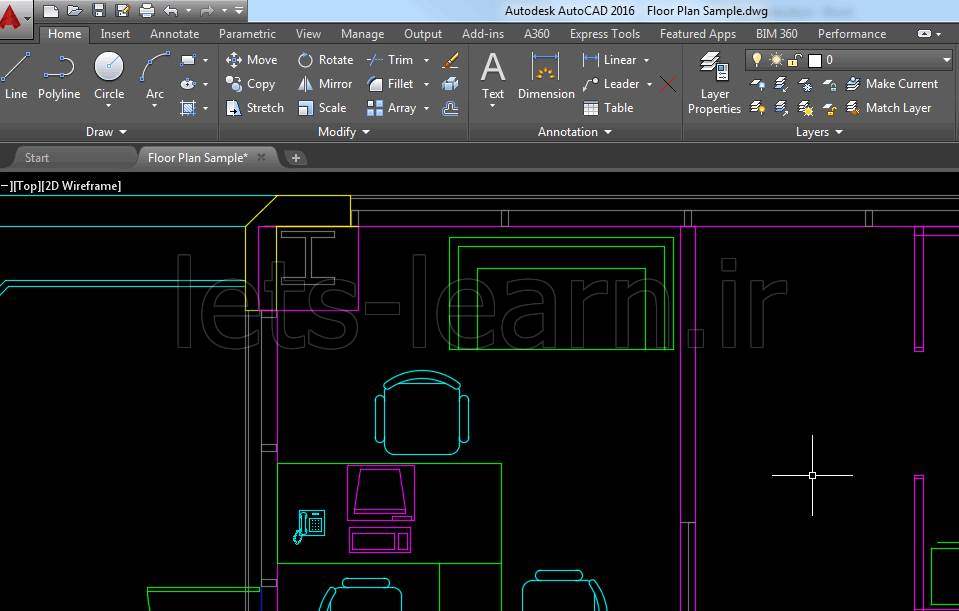Start the Dimension tool
The image size is (959, 611).
[546, 76]
